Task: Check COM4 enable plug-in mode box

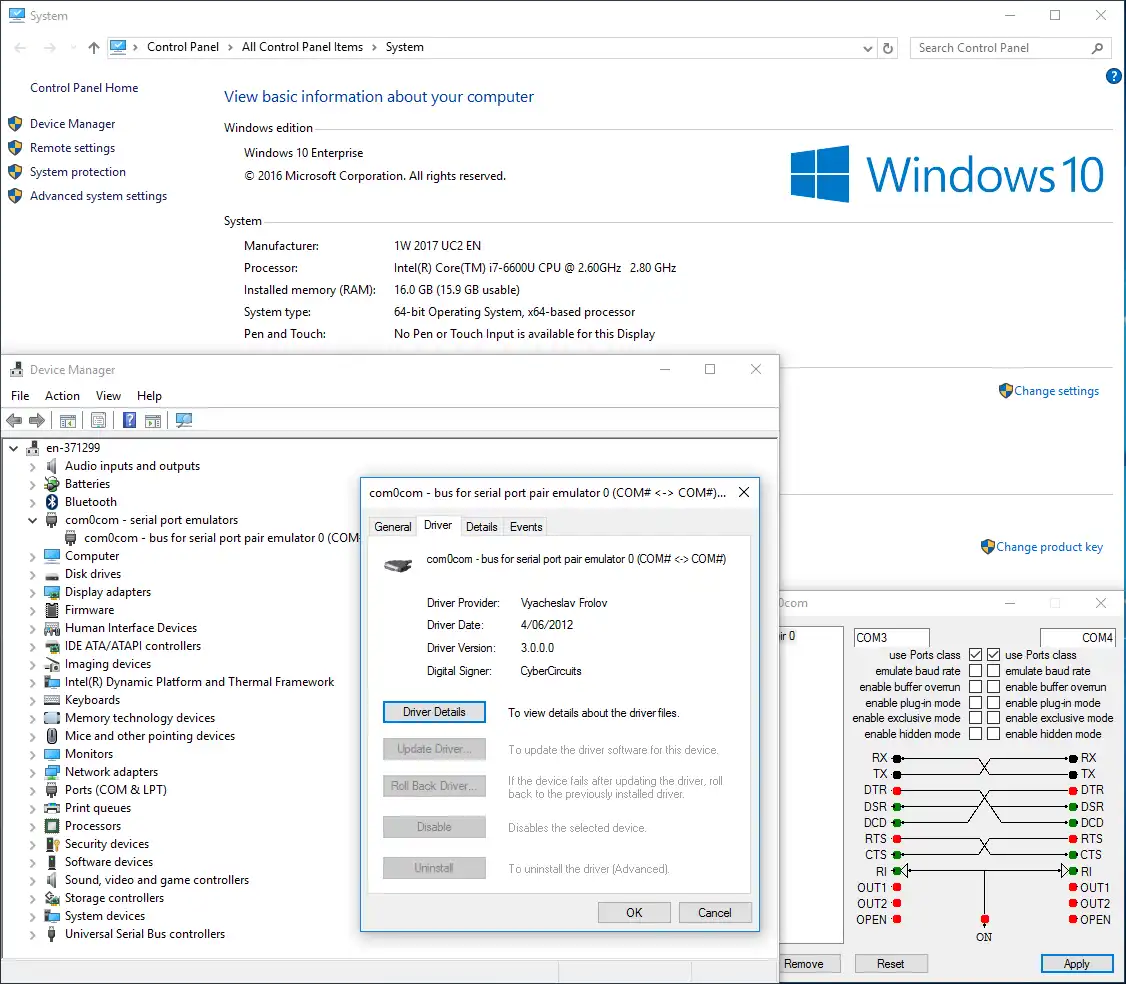Action: pyautogui.click(x=993, y=703)
